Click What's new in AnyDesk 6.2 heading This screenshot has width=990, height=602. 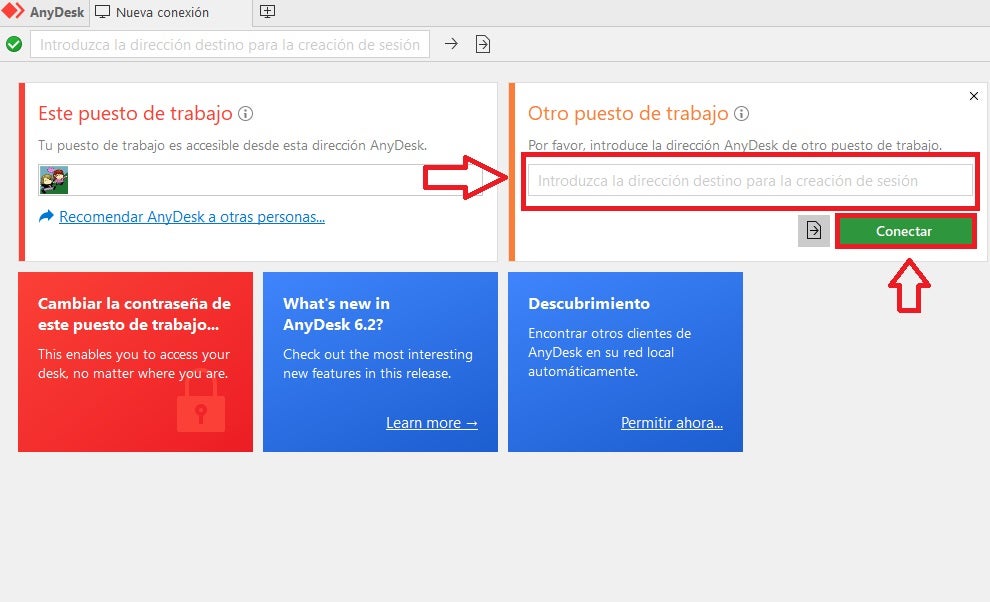click(336, 314)
